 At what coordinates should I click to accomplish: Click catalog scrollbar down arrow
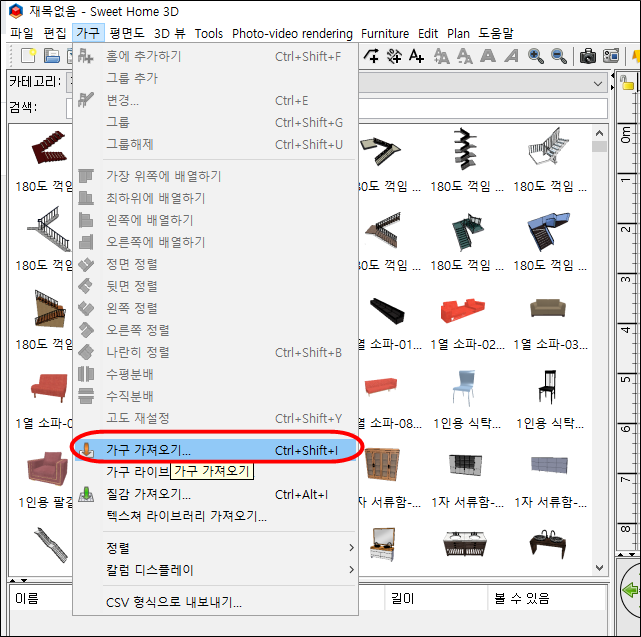[x=599, y=567]
